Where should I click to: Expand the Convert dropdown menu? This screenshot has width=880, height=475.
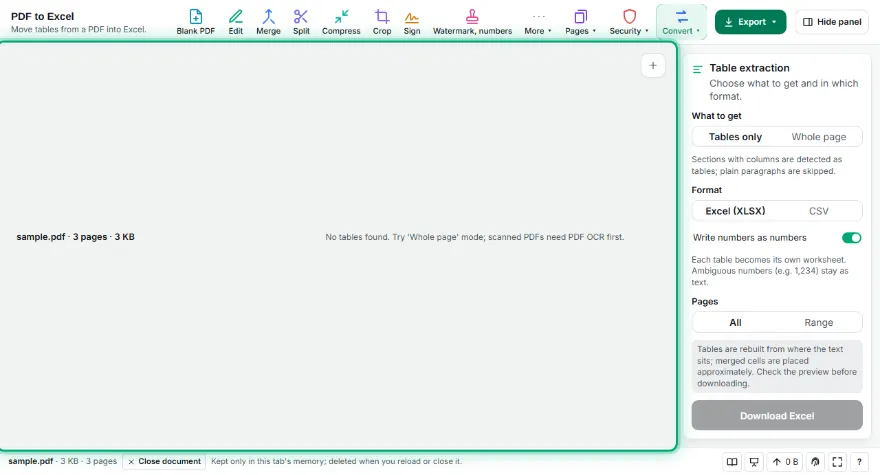[x=681, y=22]
